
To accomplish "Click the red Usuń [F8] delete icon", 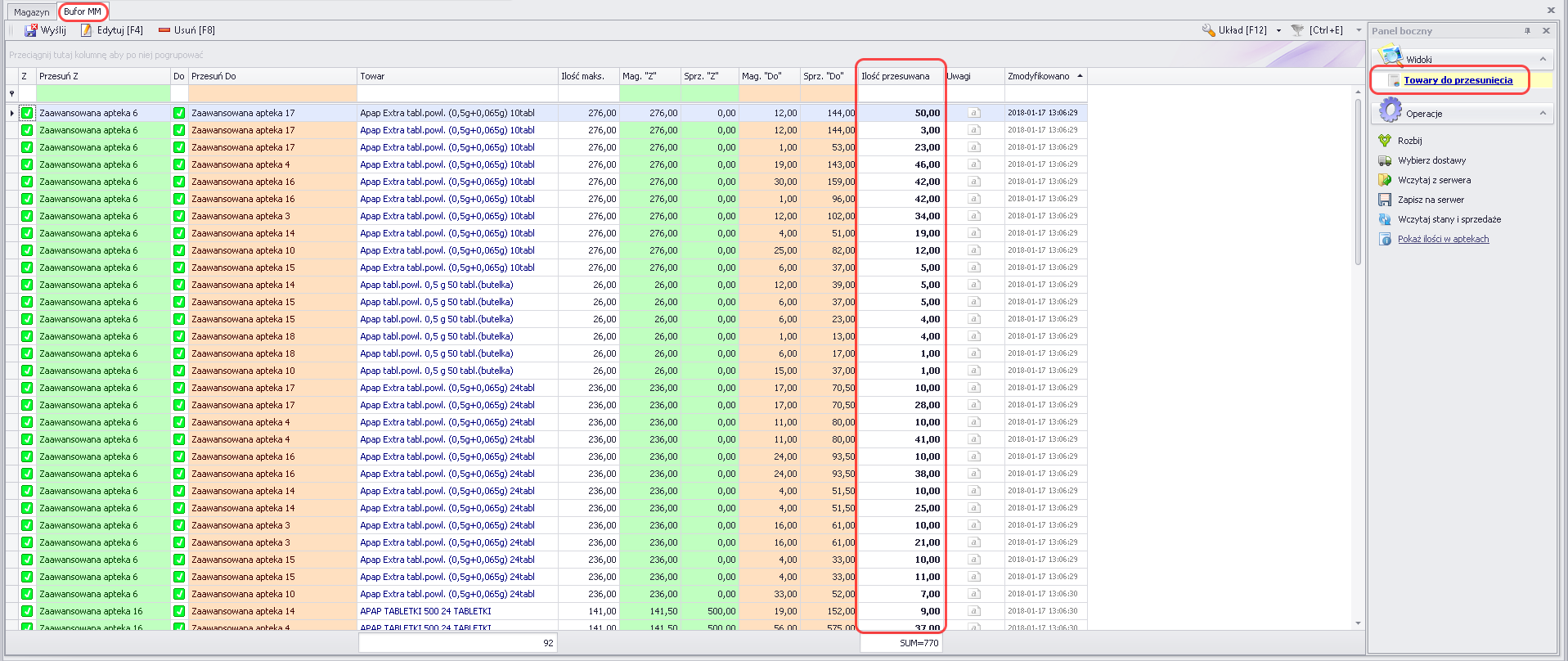I will click(164, 30).
